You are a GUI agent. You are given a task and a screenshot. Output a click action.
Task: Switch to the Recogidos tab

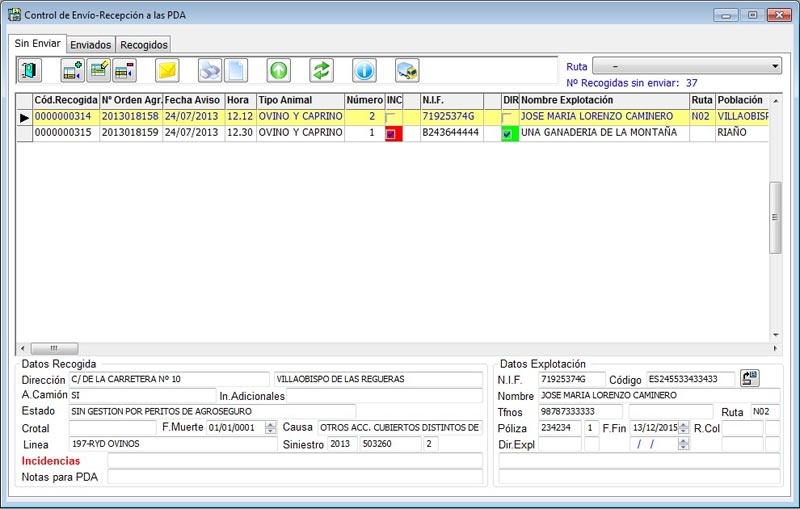(x=144, y=45)
